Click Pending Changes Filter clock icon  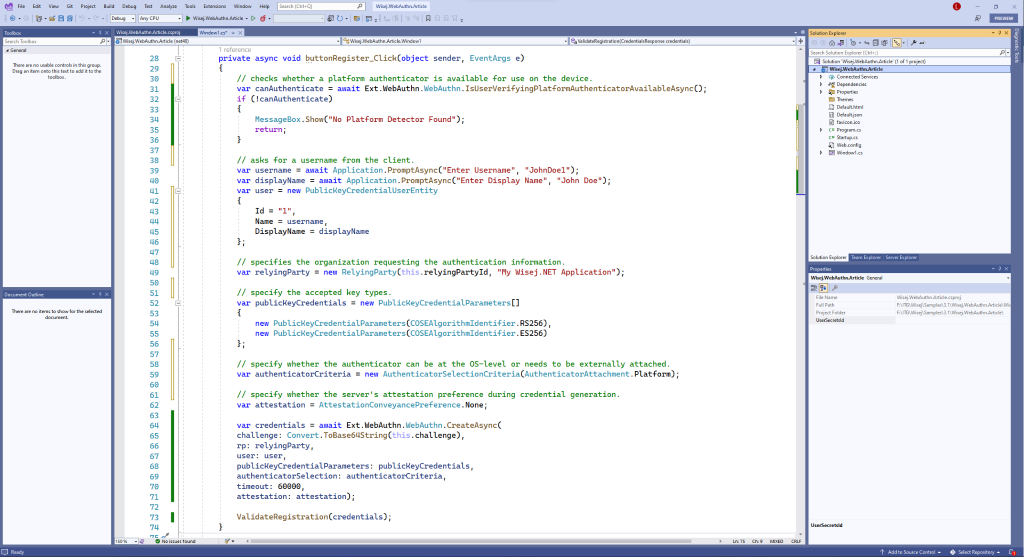(853, 43)
